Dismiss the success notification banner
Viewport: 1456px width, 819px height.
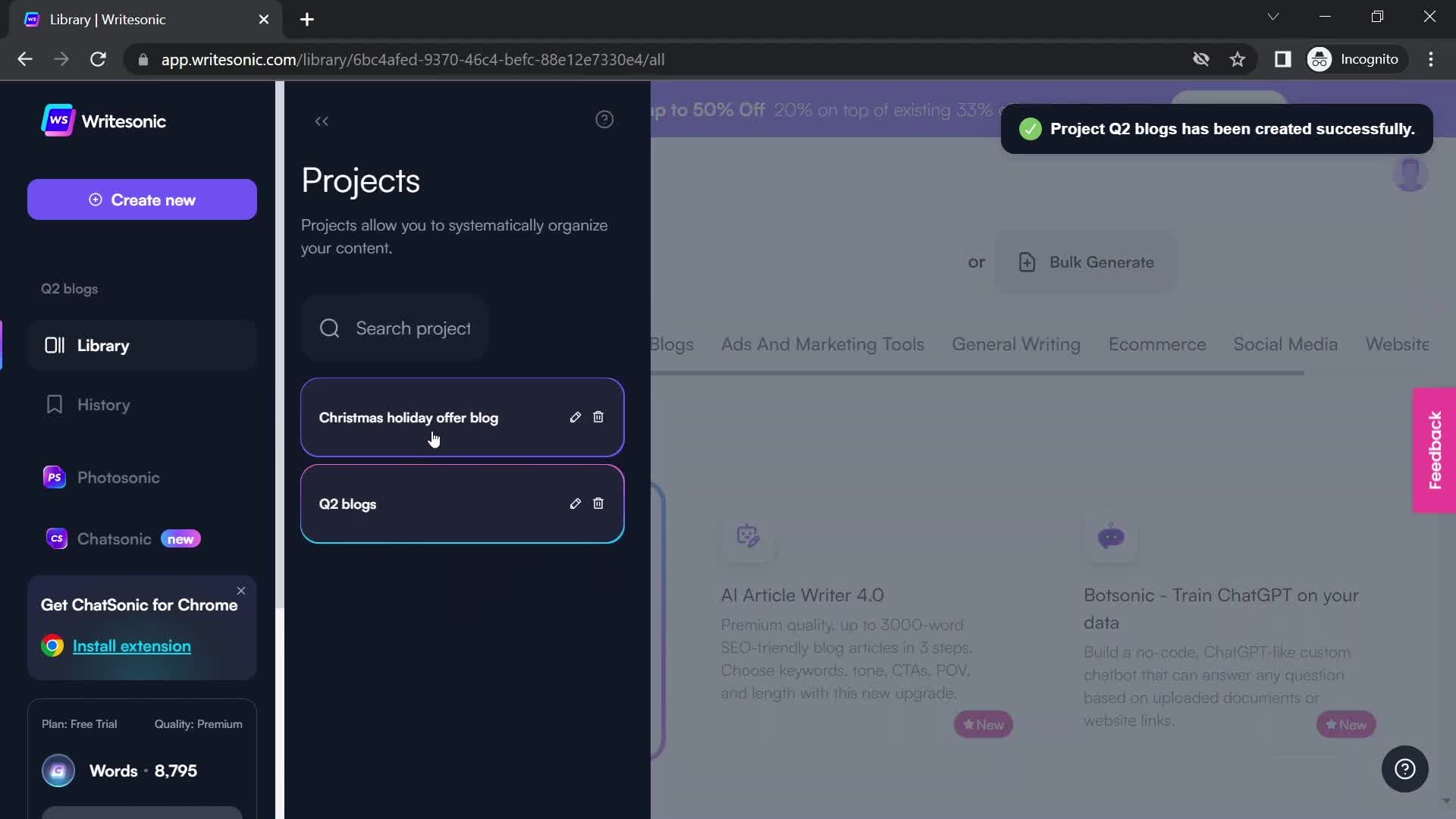click(x=1216, y=128)
